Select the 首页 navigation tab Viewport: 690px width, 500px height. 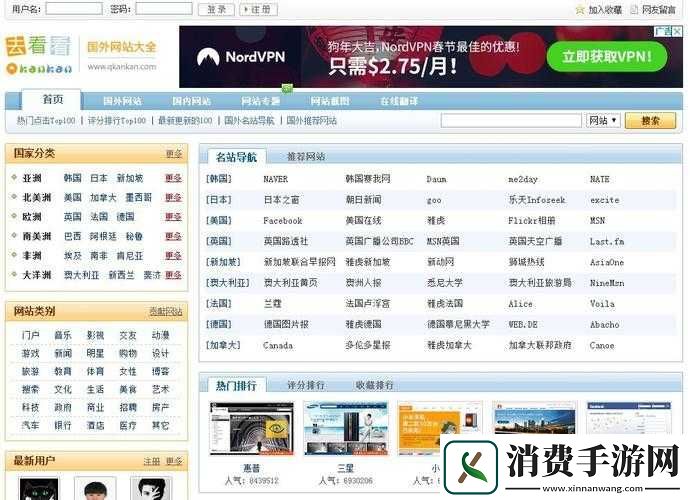pyautogui.click(x=53, y=99)
